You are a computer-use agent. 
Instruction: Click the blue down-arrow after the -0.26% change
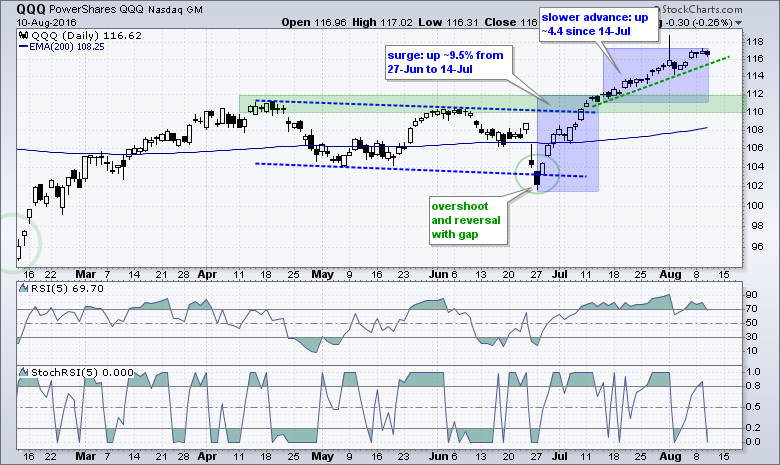point(738,23)
